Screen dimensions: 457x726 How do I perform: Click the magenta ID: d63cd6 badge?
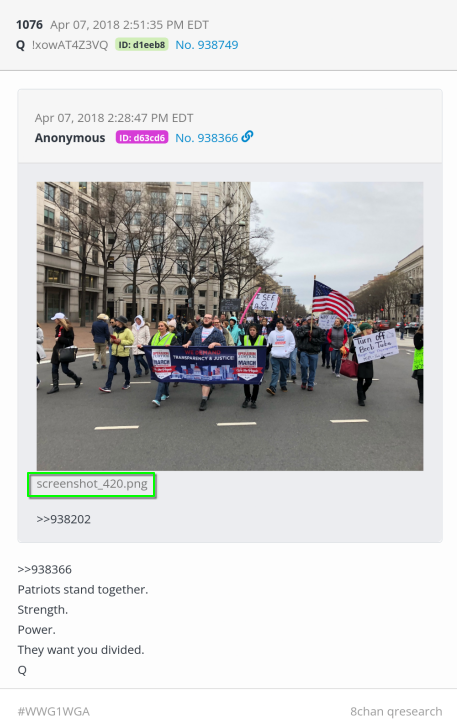click(142, 138)
